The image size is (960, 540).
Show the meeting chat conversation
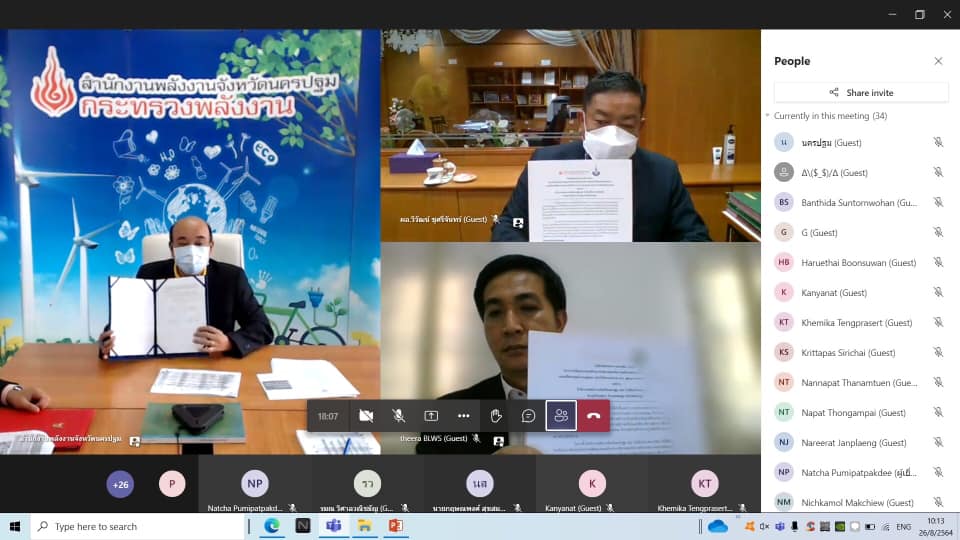(x=528, y=416)
